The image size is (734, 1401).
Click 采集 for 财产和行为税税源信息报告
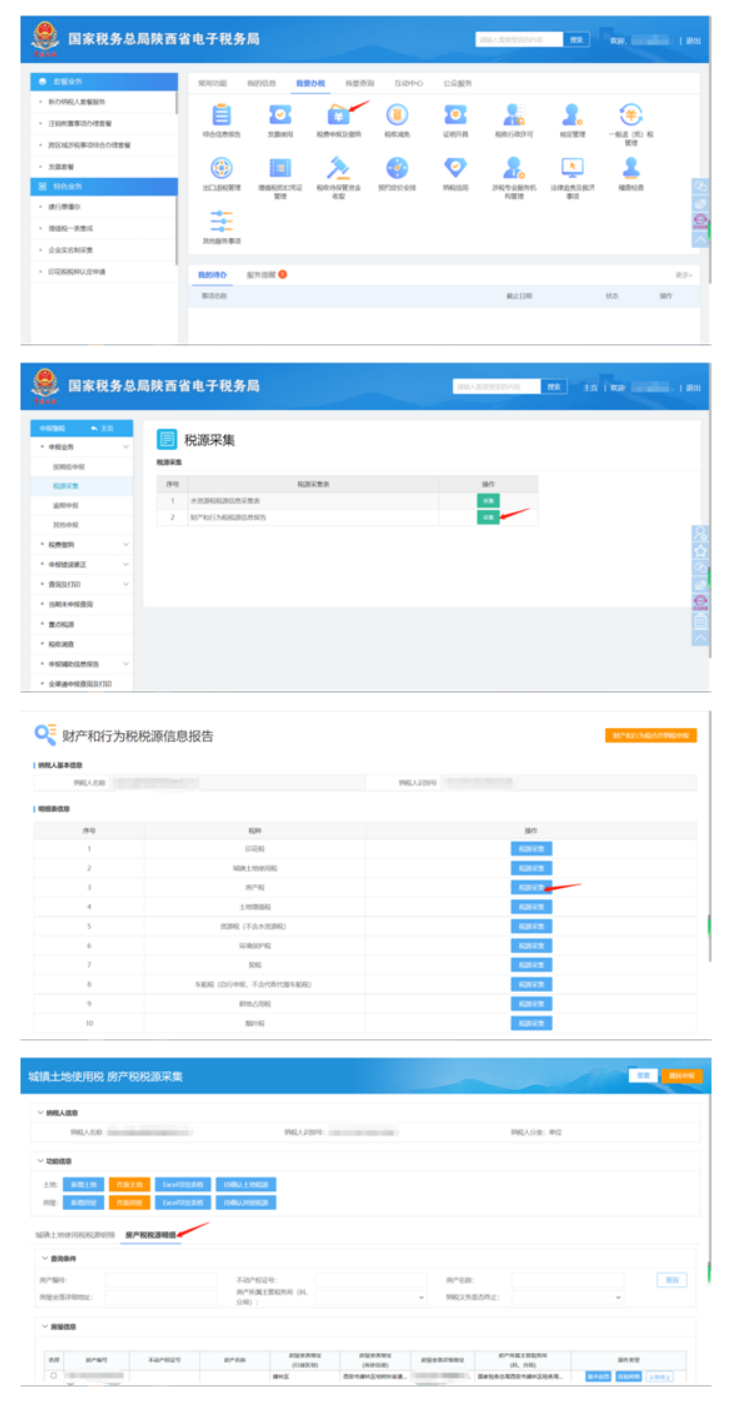(x=488, y=517)
